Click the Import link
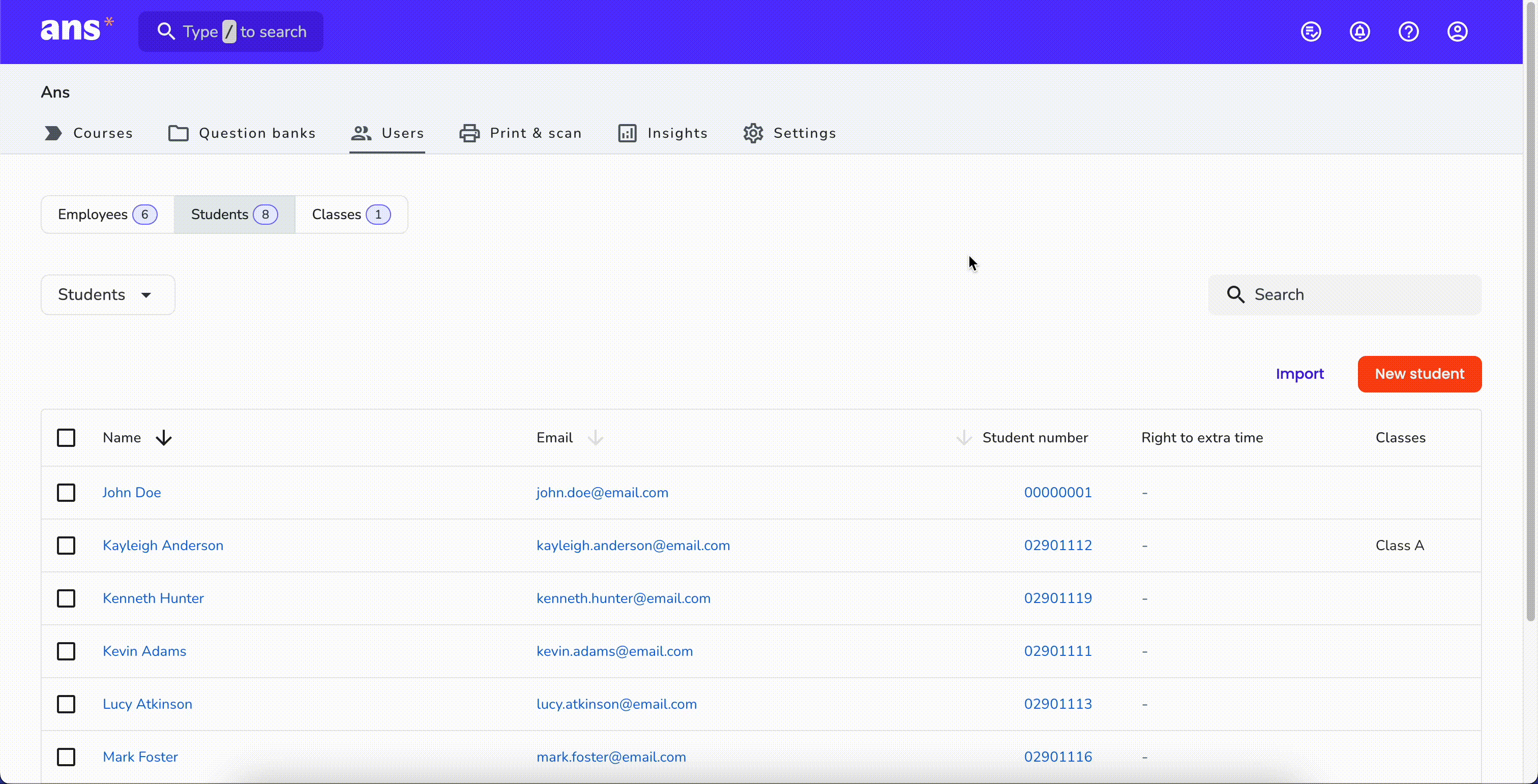This screenshot has height=784, width=1538. click(x=1300, y=374)
